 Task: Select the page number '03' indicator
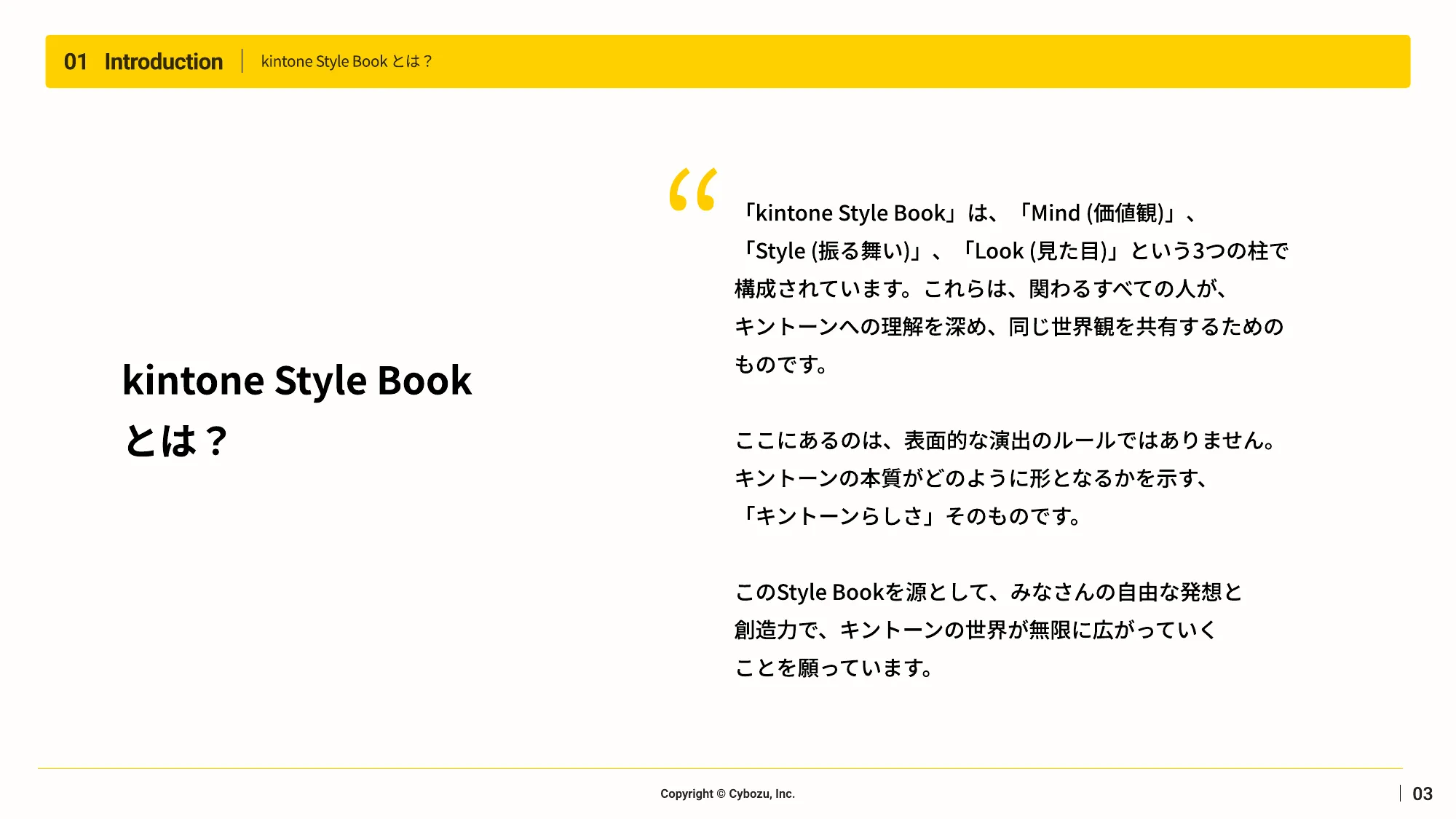[x=1423, y=794]
